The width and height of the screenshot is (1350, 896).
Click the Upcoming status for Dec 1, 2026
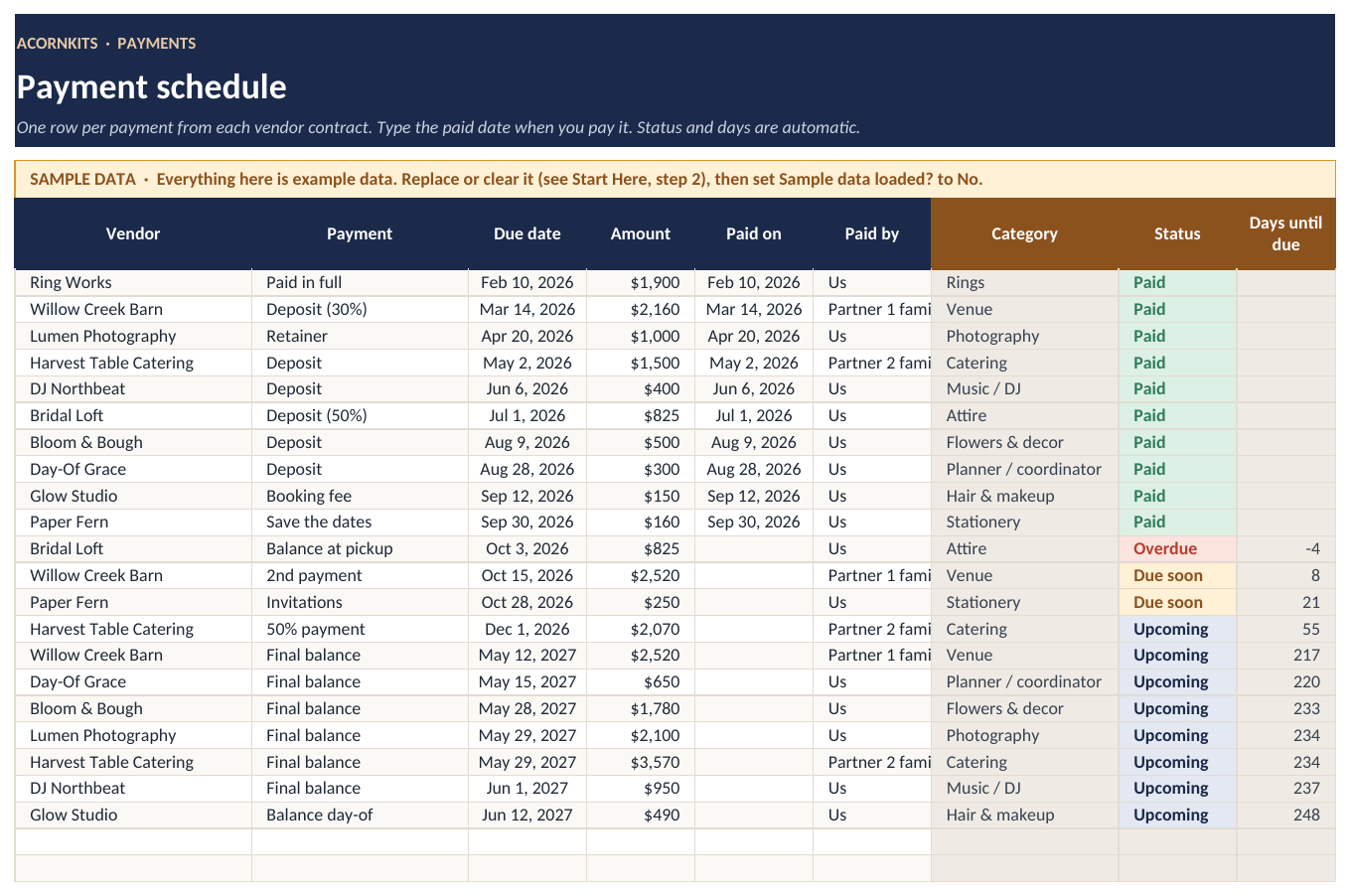pyautogui.click(x=1177, y=629)
